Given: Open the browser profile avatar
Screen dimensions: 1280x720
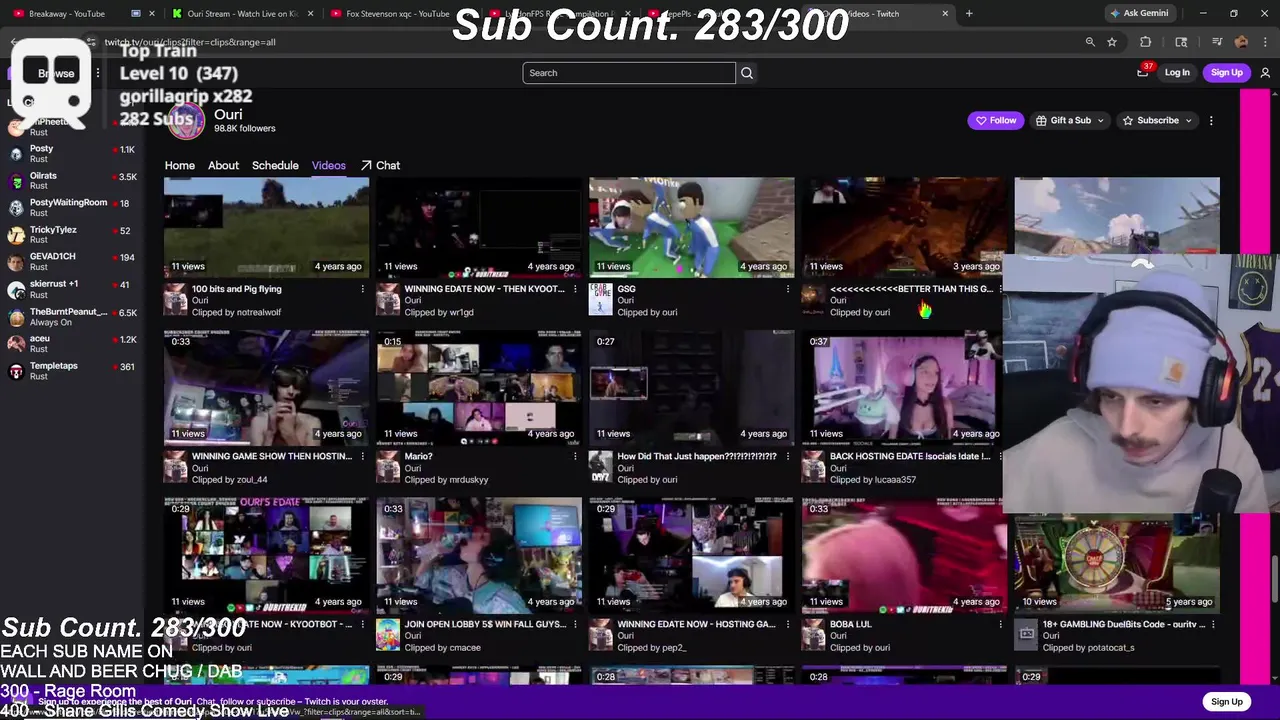Looking at the screenshot, I should point(1241,42).
